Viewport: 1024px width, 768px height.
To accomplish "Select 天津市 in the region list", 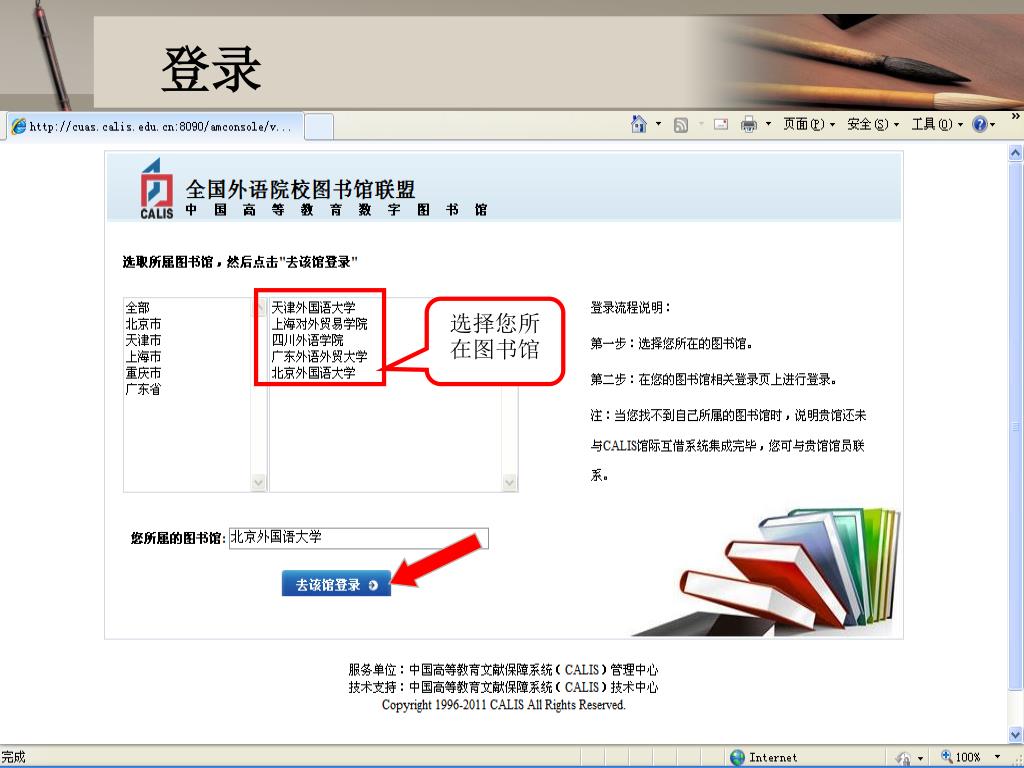I will pos(143,340).
